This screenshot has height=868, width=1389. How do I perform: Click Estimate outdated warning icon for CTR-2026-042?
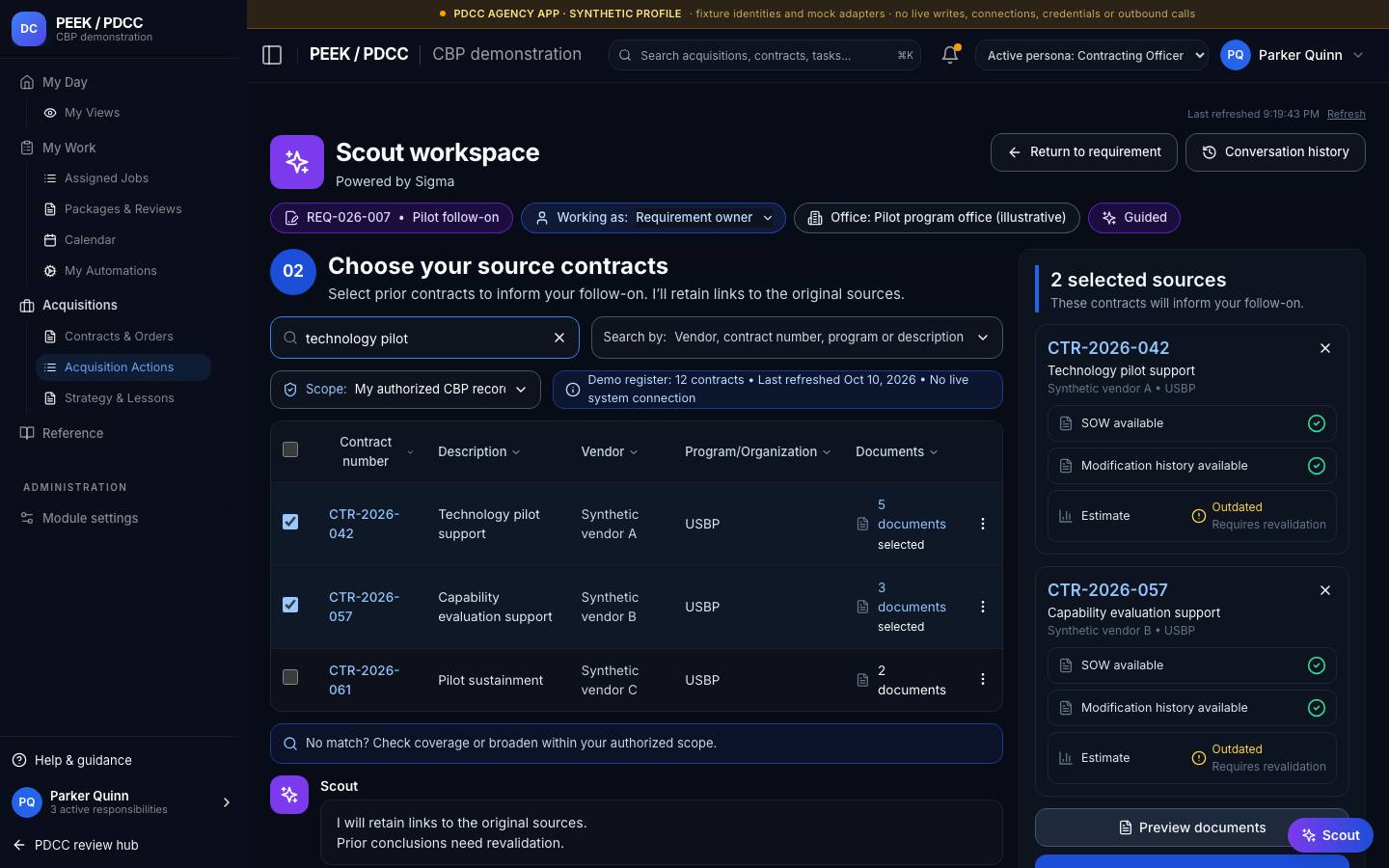tap(1199, 516)
